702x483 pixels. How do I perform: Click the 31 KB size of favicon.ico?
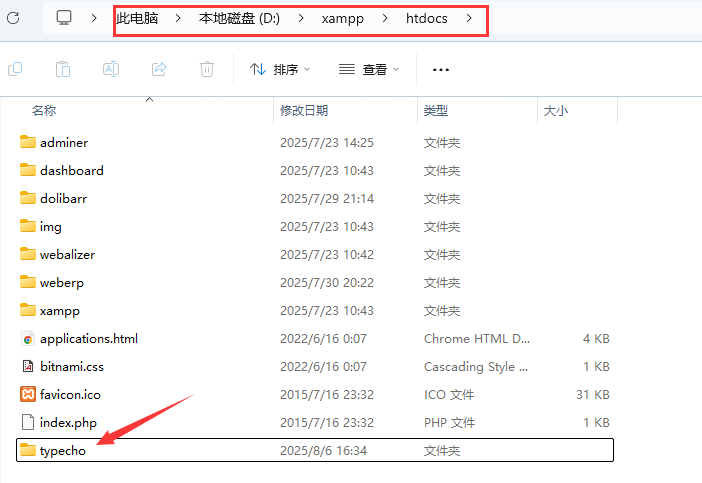click(x=593, y=394)
